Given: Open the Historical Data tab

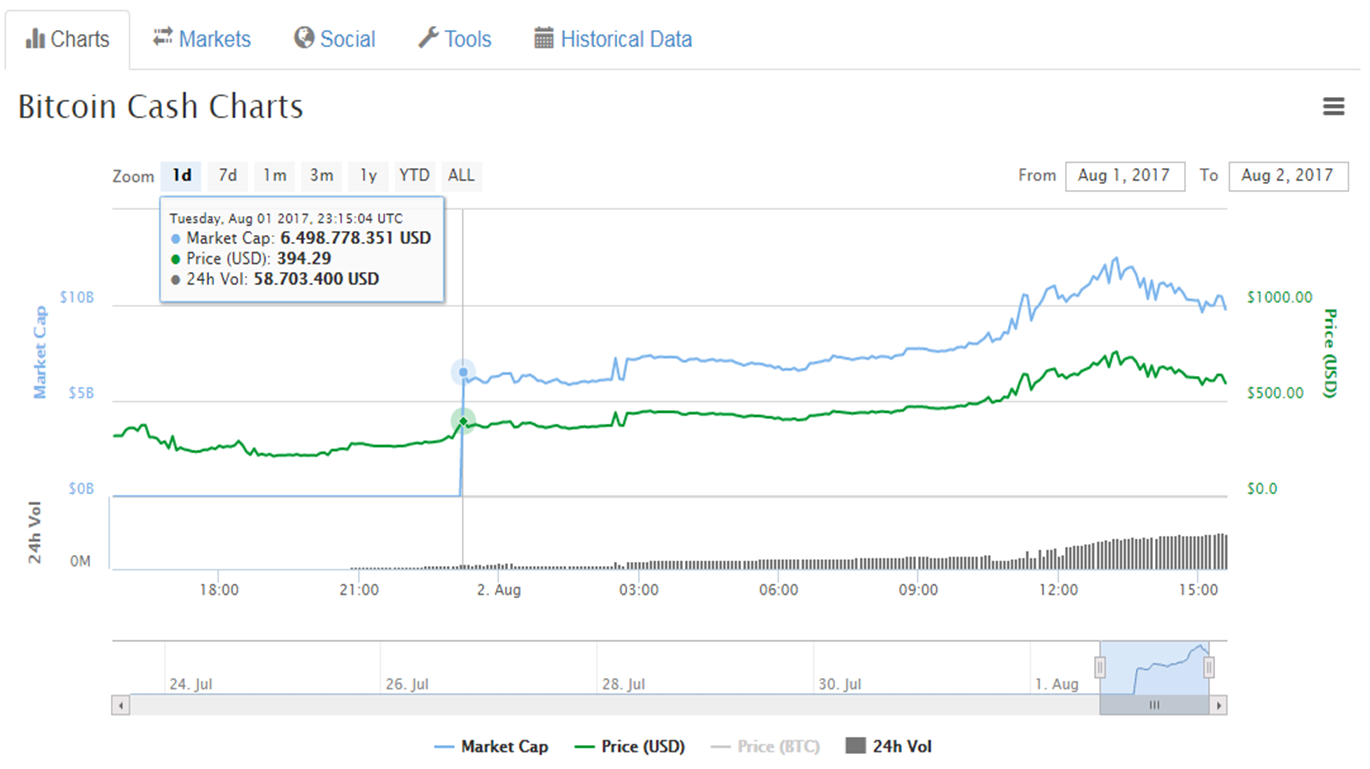Looking at the screenshot, I should 613,39.
